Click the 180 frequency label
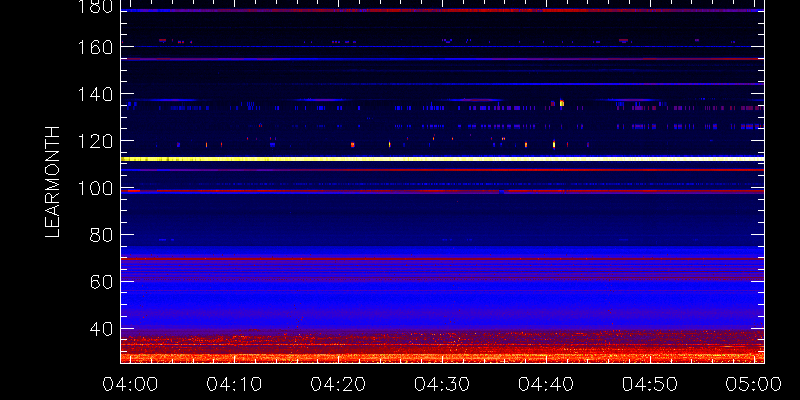Viewport: 800px width, 400px height. [95, 6]
